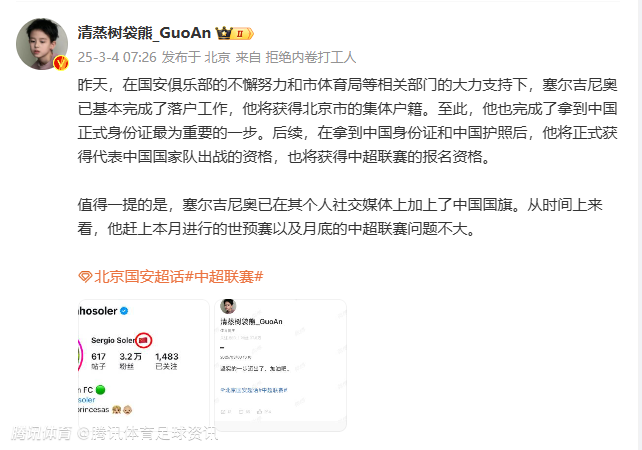Click the 25-3-4 07:26 timestamp
Viewport: 642px width, 450px height.
(x=117, y=57)
